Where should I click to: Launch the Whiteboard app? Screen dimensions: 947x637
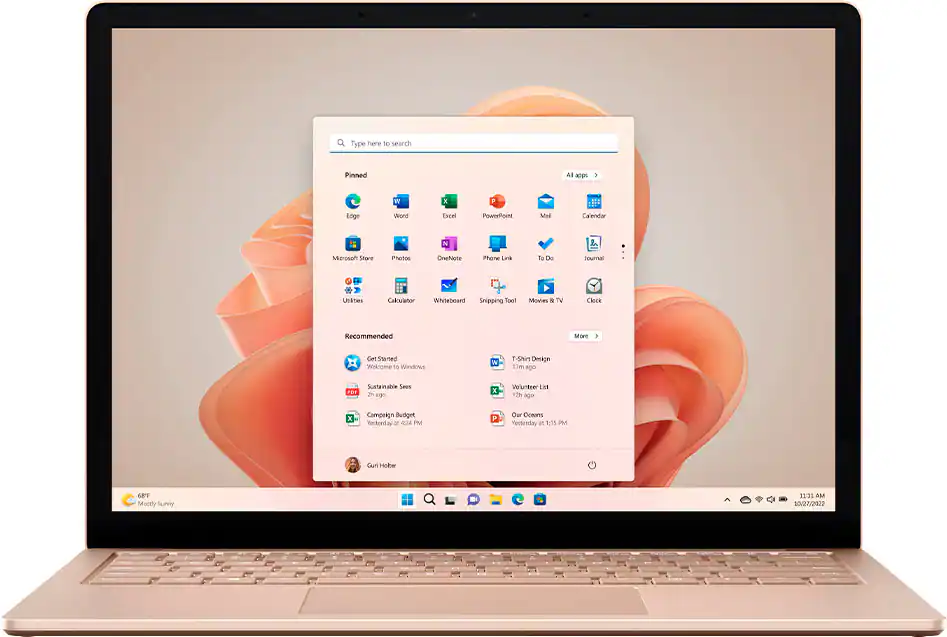pyautogui.click(x=449, y=287)
